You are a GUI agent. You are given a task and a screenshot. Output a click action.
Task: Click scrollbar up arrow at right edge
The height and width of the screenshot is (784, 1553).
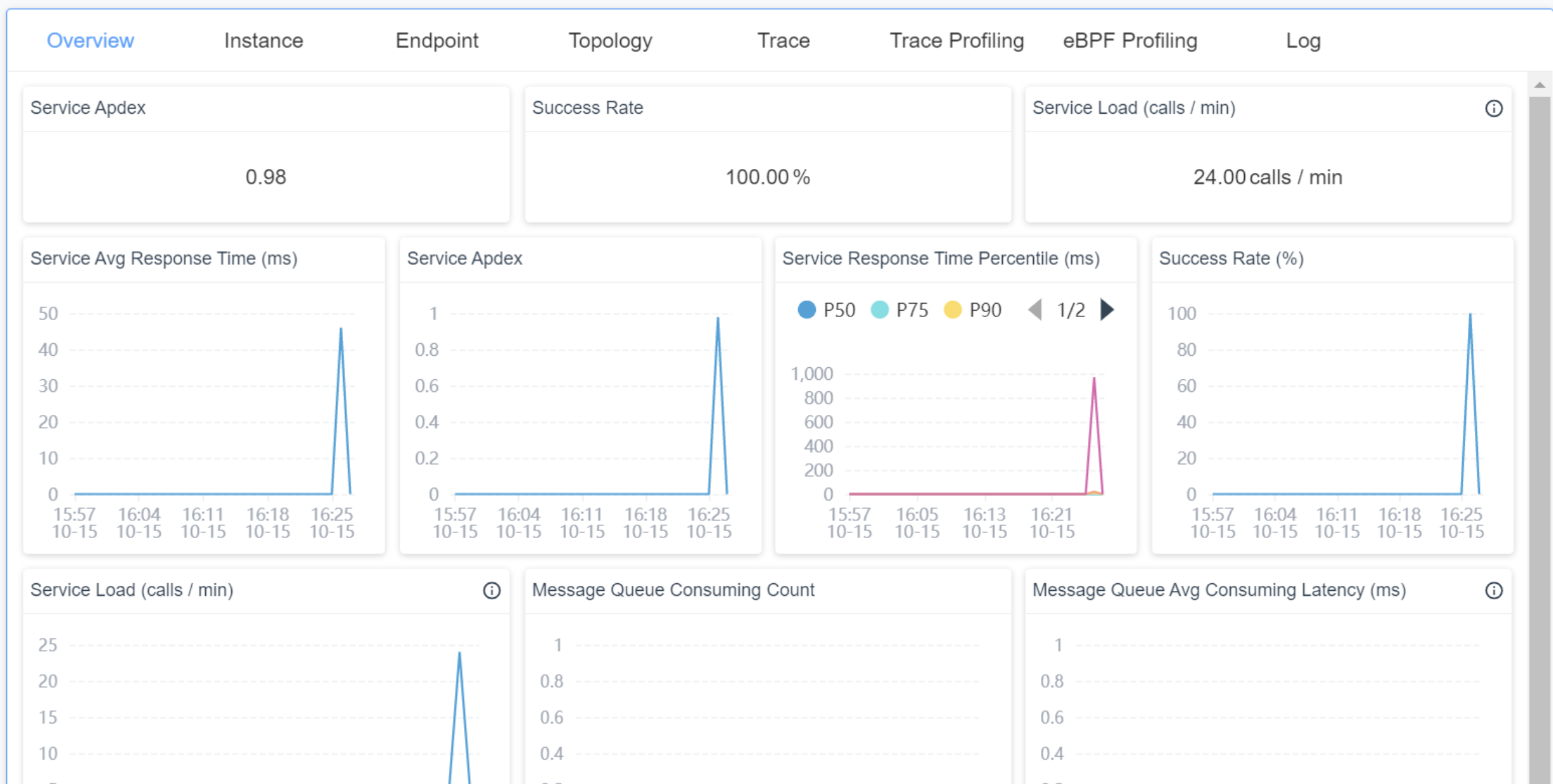coord(1539,85)
